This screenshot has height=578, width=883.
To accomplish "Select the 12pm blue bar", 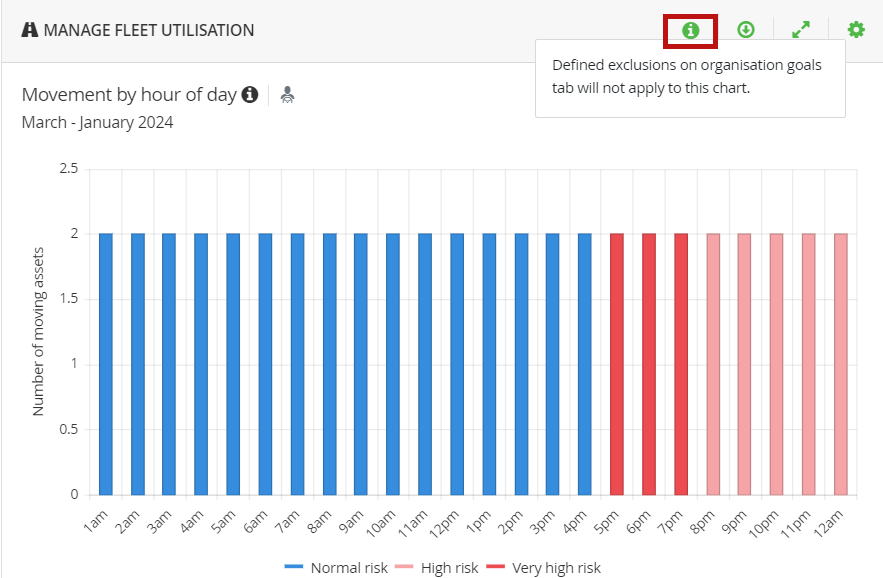I will 457,364.
